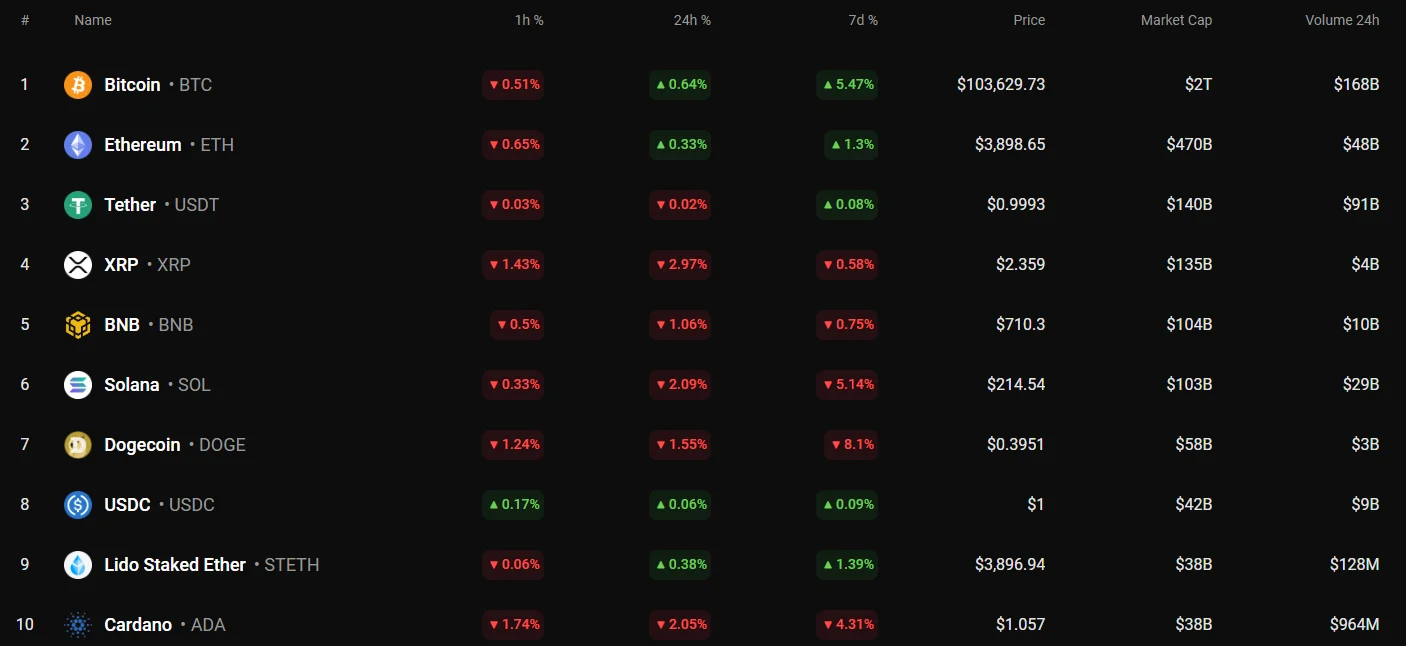Screen dimensions: 1406x646
Task: Click the BNB yellow logo icon
Action: point(78,325)
